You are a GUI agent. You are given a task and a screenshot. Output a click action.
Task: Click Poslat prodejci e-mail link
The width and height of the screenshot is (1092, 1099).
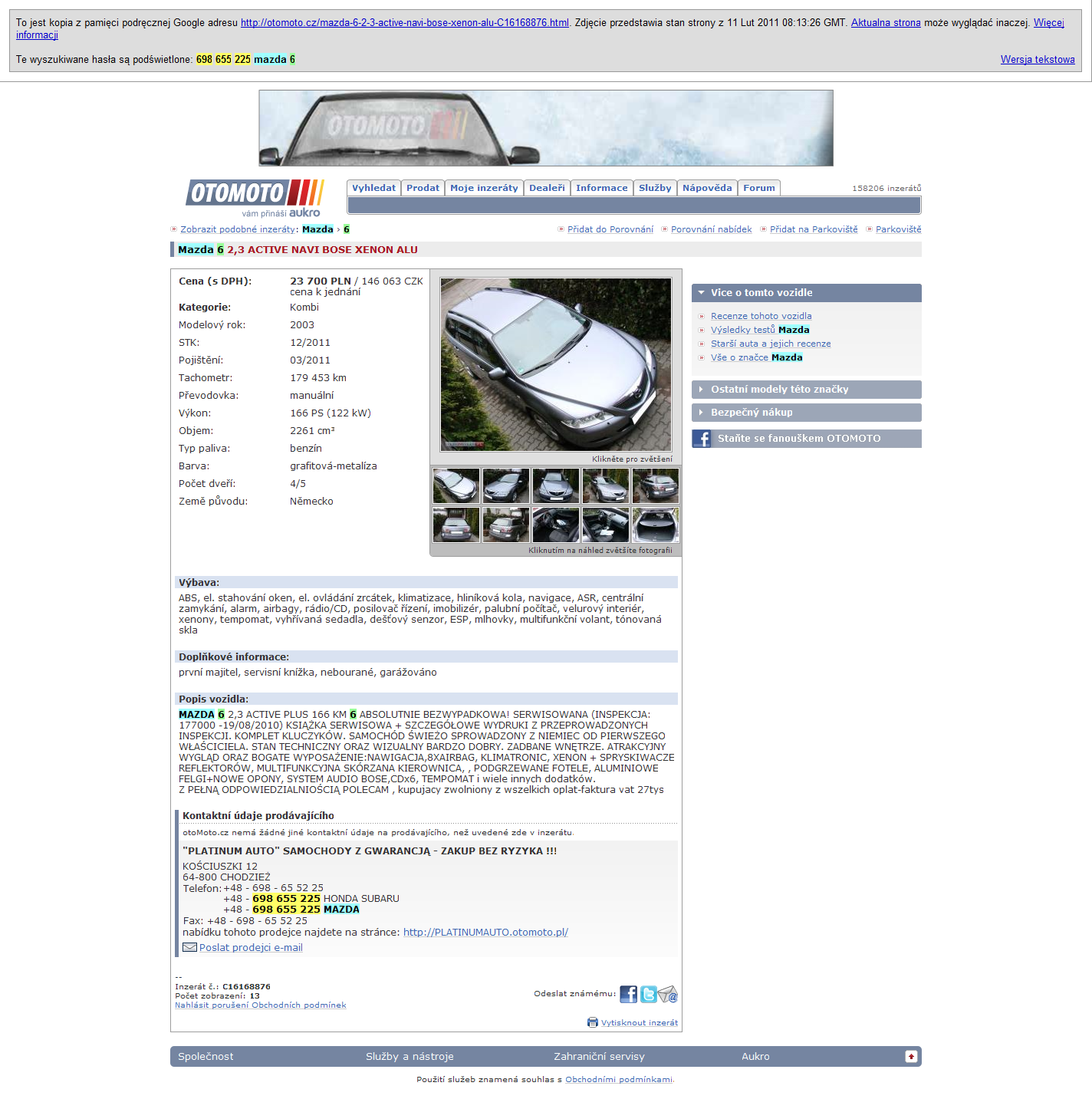pos(251,948)
